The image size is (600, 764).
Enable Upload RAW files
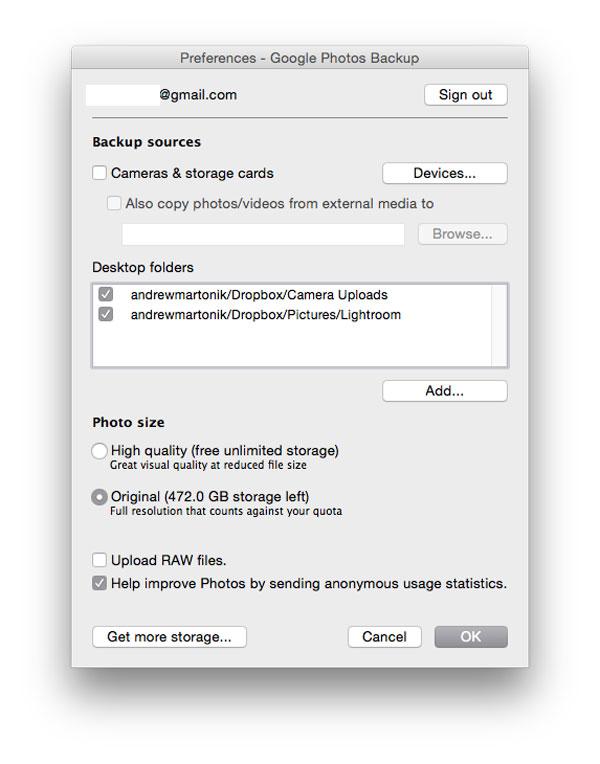(x=99, y=560)
